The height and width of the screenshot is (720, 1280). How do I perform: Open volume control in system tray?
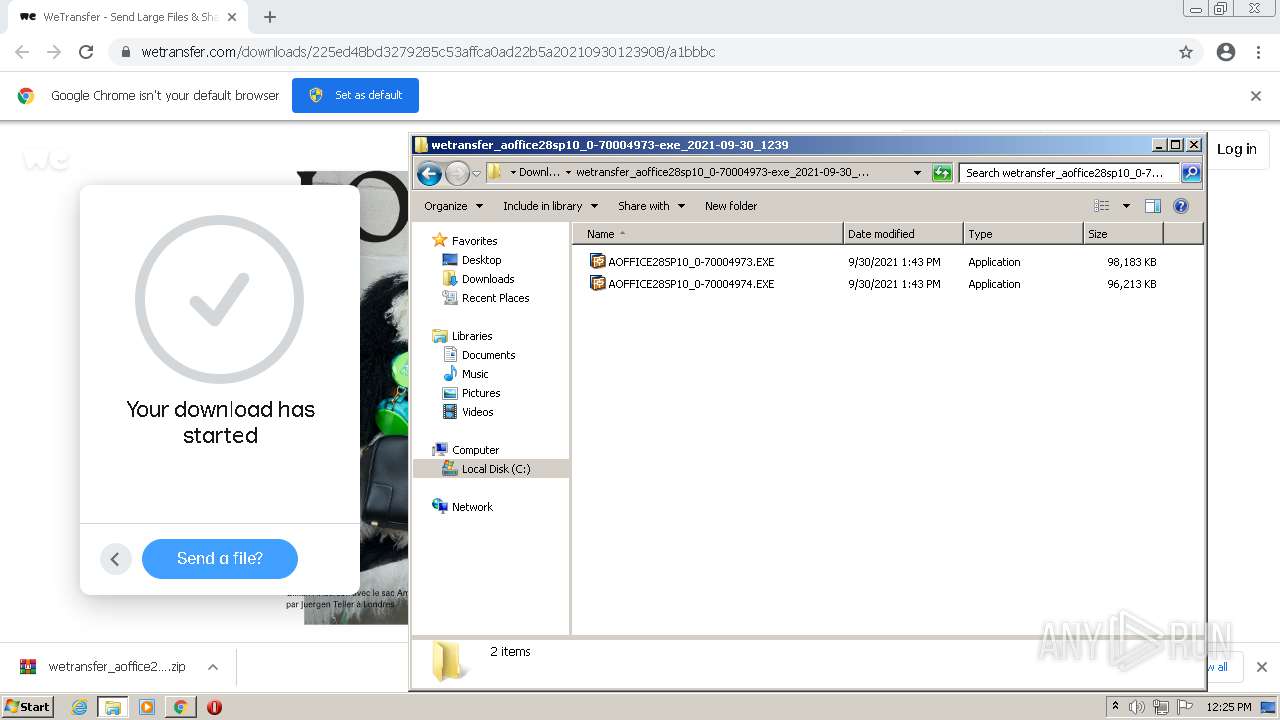[x=1137, y=707]
